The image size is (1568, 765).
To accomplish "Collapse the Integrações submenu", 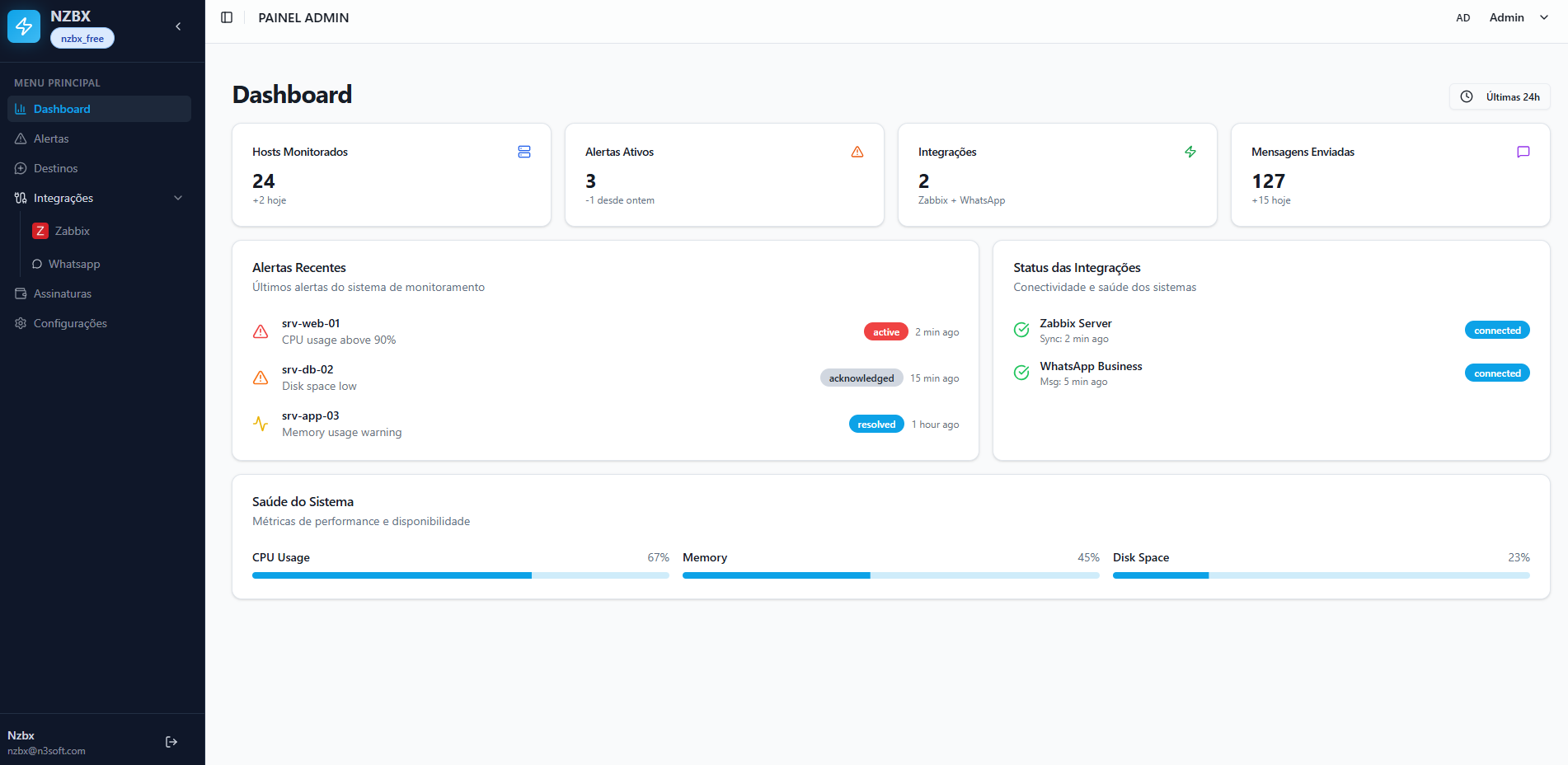I will tap(178, 198).
